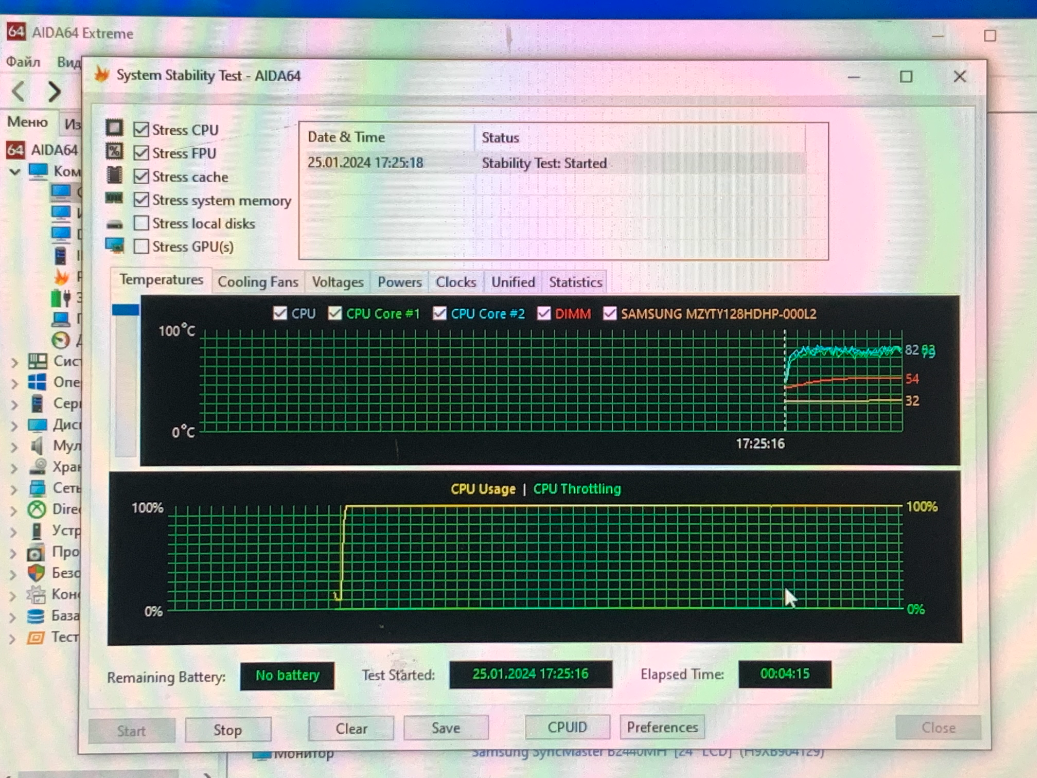Click the flame icon in the dialog title

[102, 74]
